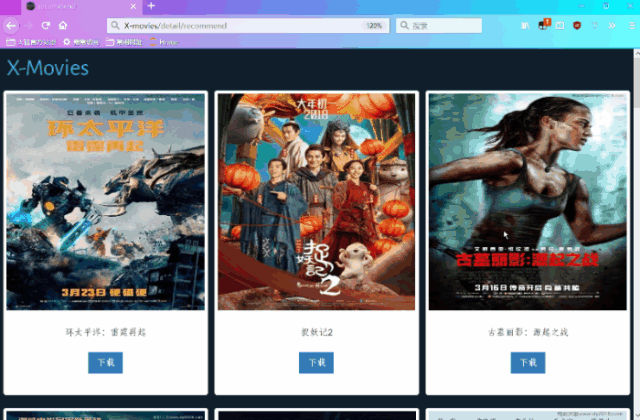640x420 pixels.
Task: Select the recommend browser tab
Action: (x=81, y=7)
